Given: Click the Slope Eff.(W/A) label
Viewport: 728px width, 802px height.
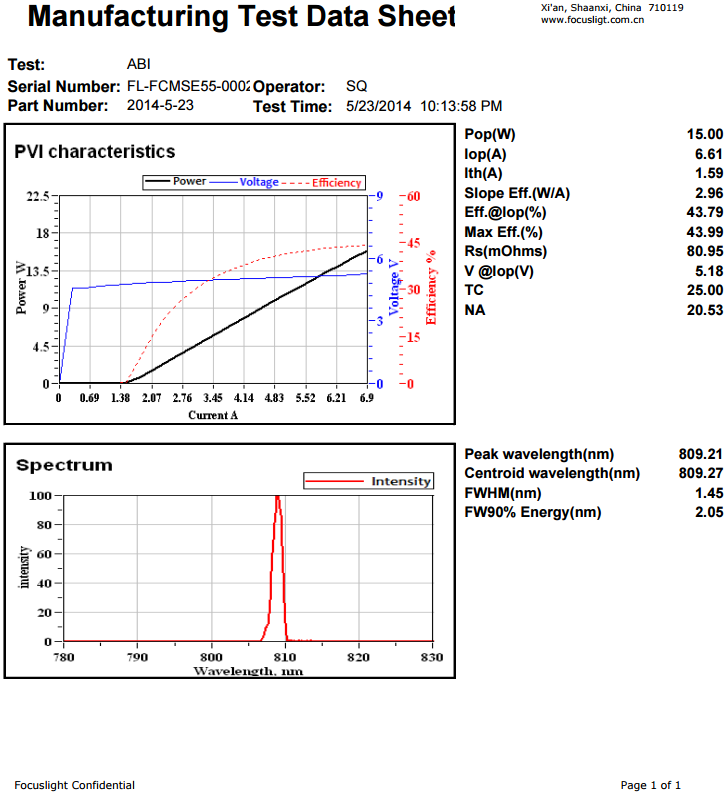Looking at the screenshot, I should tap(517, 193).
